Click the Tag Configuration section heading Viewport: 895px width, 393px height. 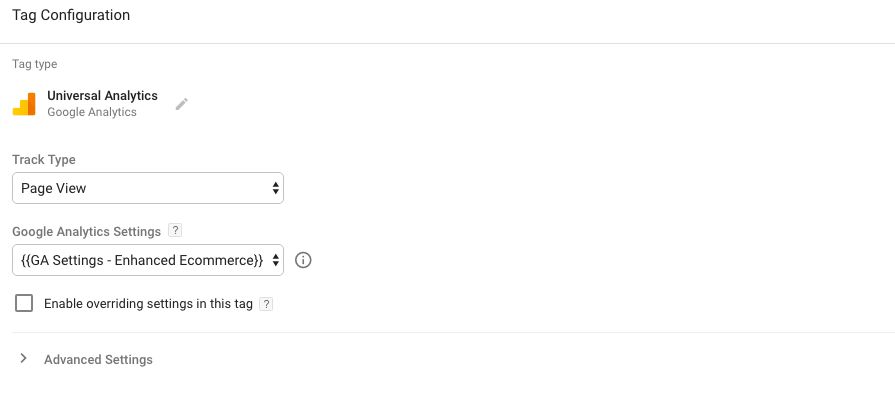(x=71, y=15)
